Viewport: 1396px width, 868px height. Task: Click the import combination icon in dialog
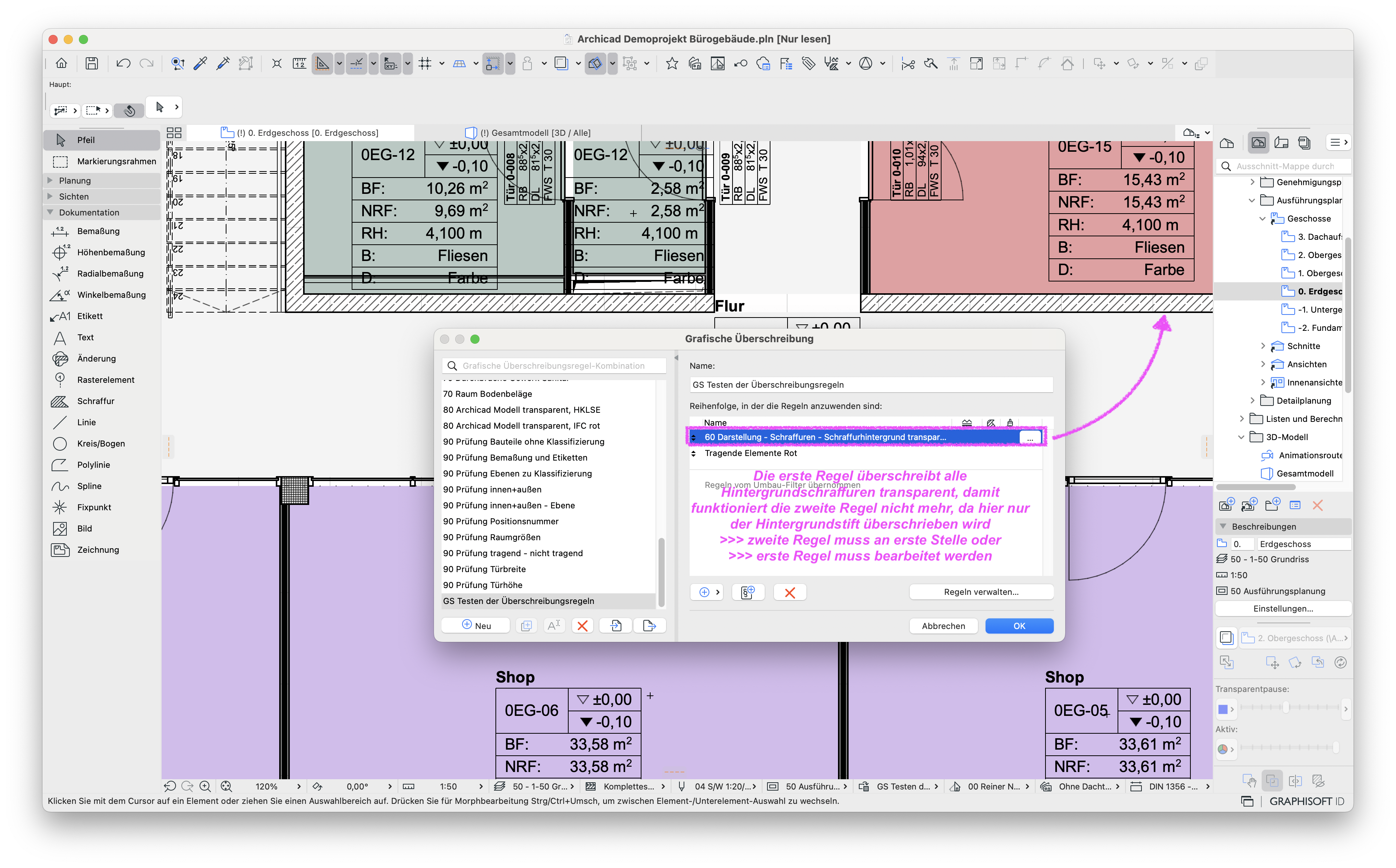pos(616,625)
